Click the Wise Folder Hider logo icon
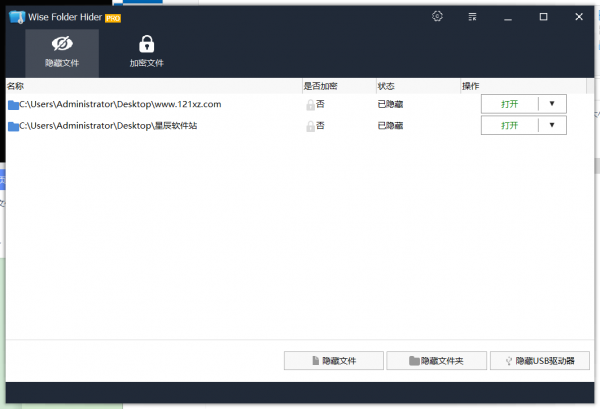Image resolution: width=600 pixels, height=409 pixels. tap(17, 17)
